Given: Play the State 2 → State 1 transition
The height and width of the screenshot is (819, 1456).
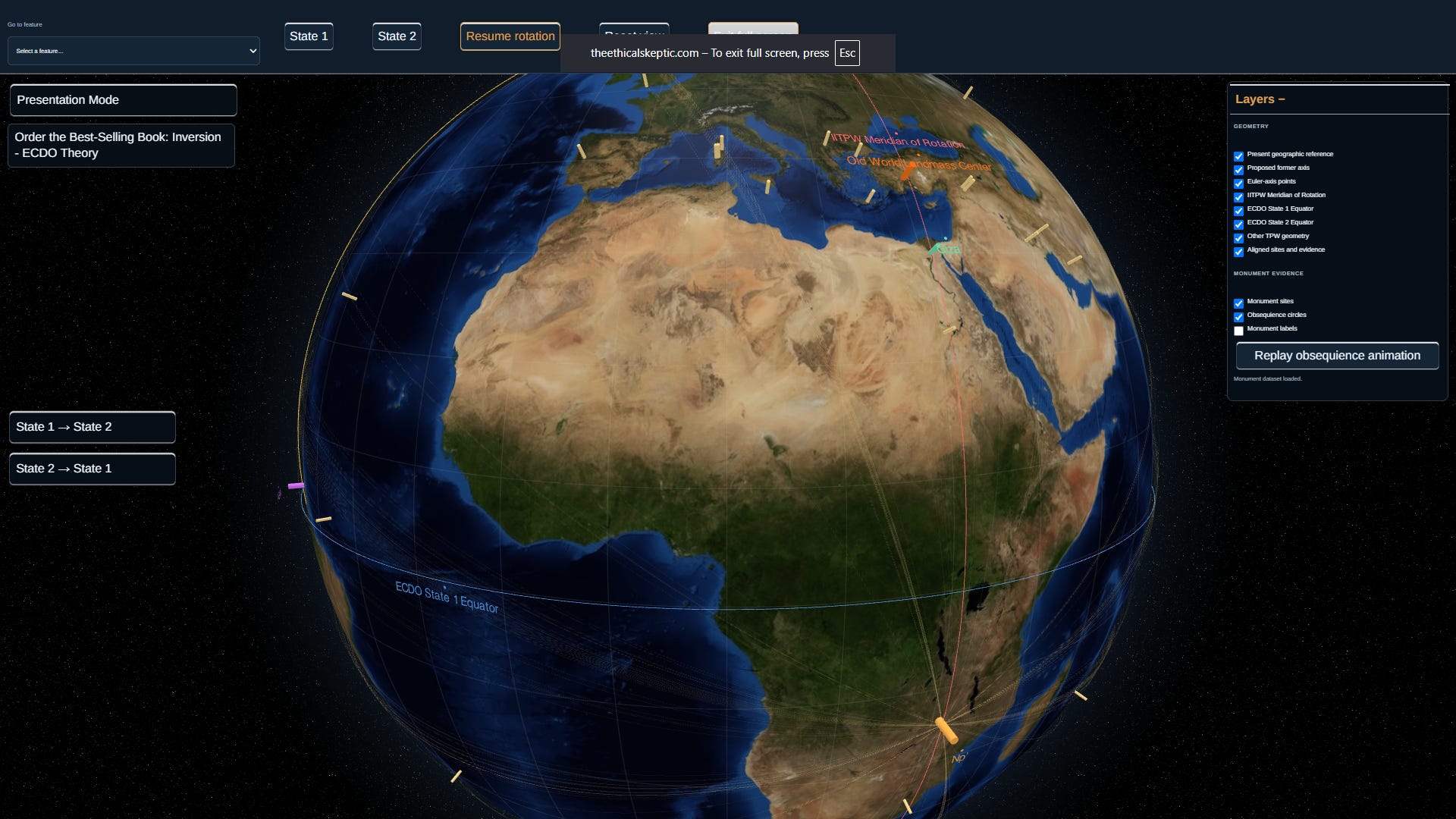Looking at the screenshot, I should 93,469.
